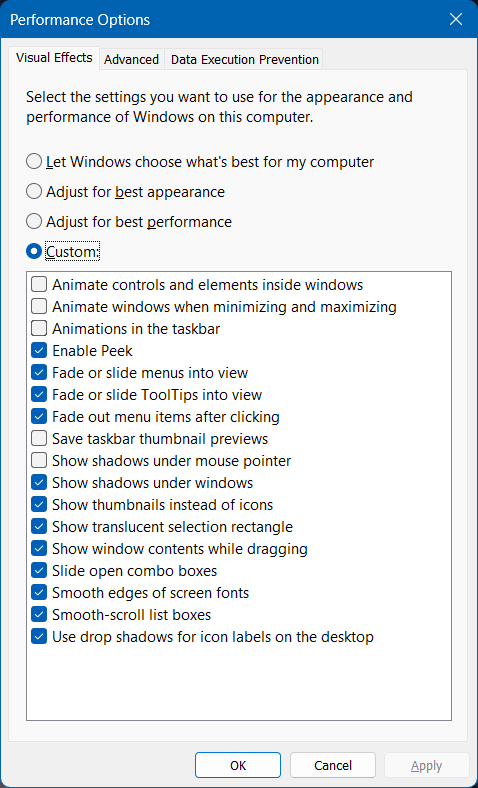Viewport: 478px width, 788px height.
Task: Uncheck Show window contents while dragging
Action: click(x=39, y=548)
